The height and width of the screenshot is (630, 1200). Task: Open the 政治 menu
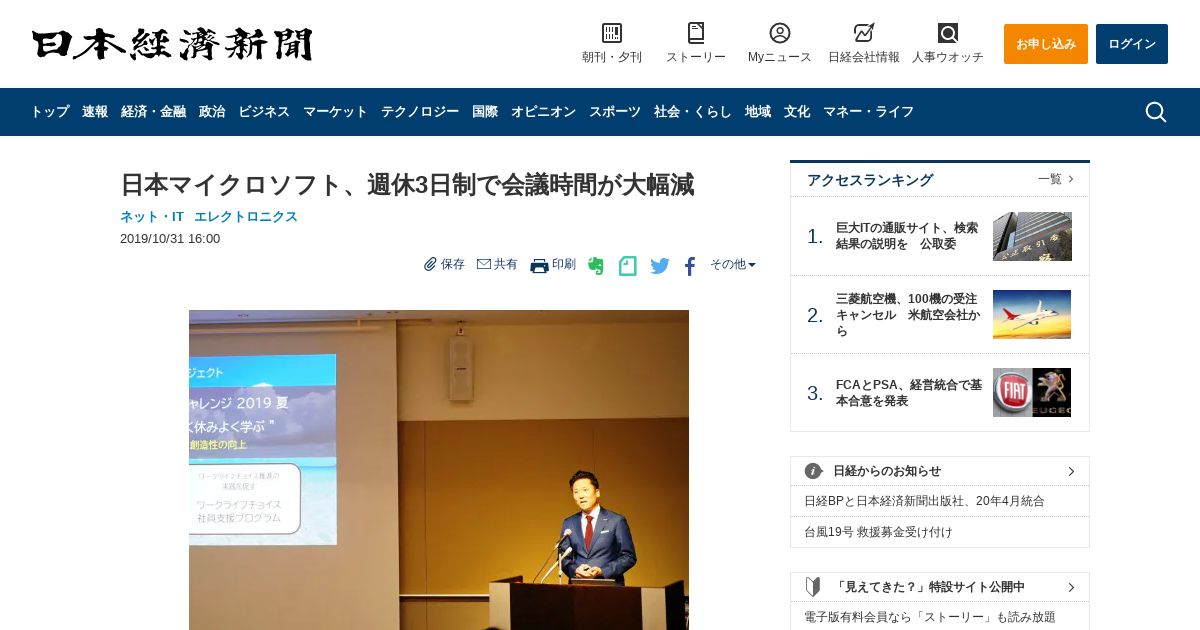212,112
